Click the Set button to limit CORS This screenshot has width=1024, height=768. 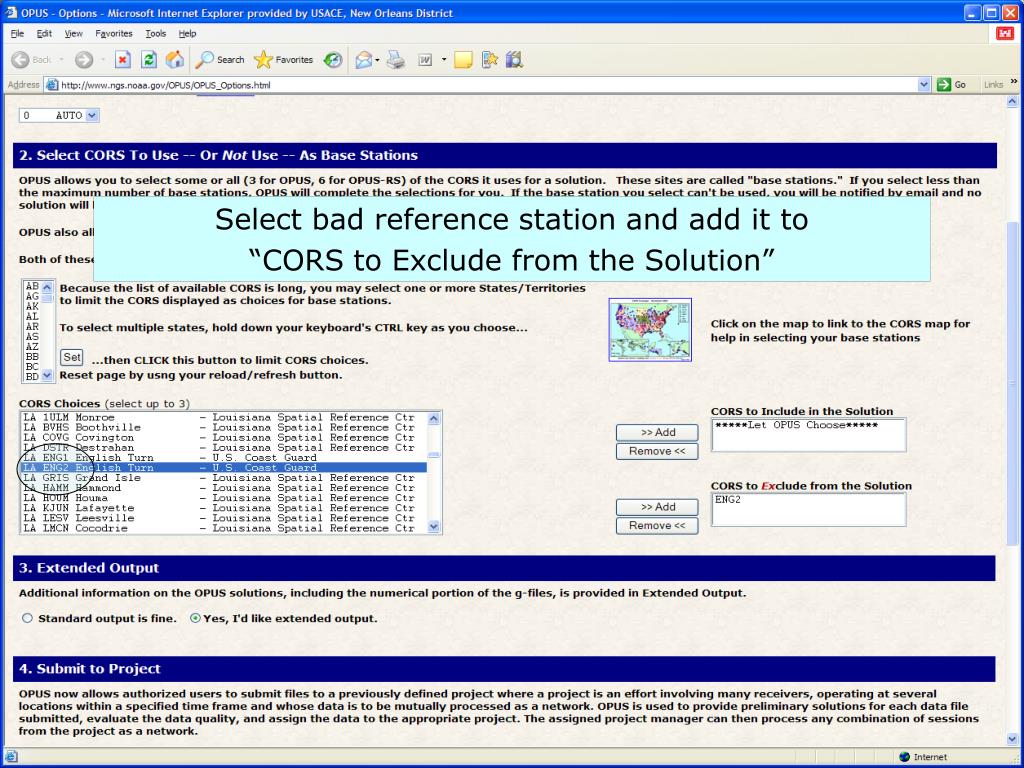point(72,357)
